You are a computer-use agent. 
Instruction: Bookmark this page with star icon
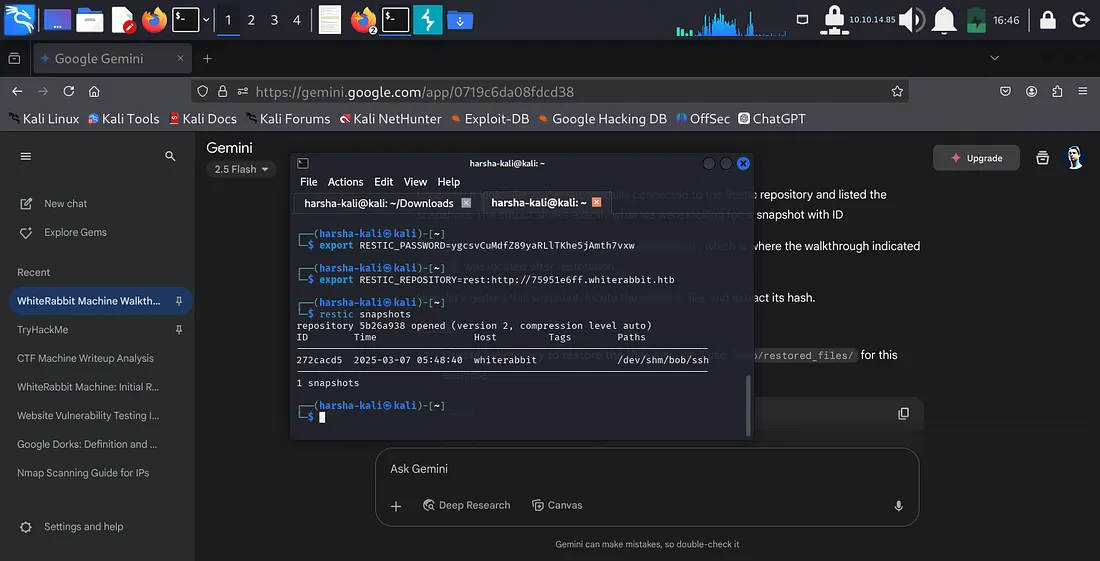(897, 91)
